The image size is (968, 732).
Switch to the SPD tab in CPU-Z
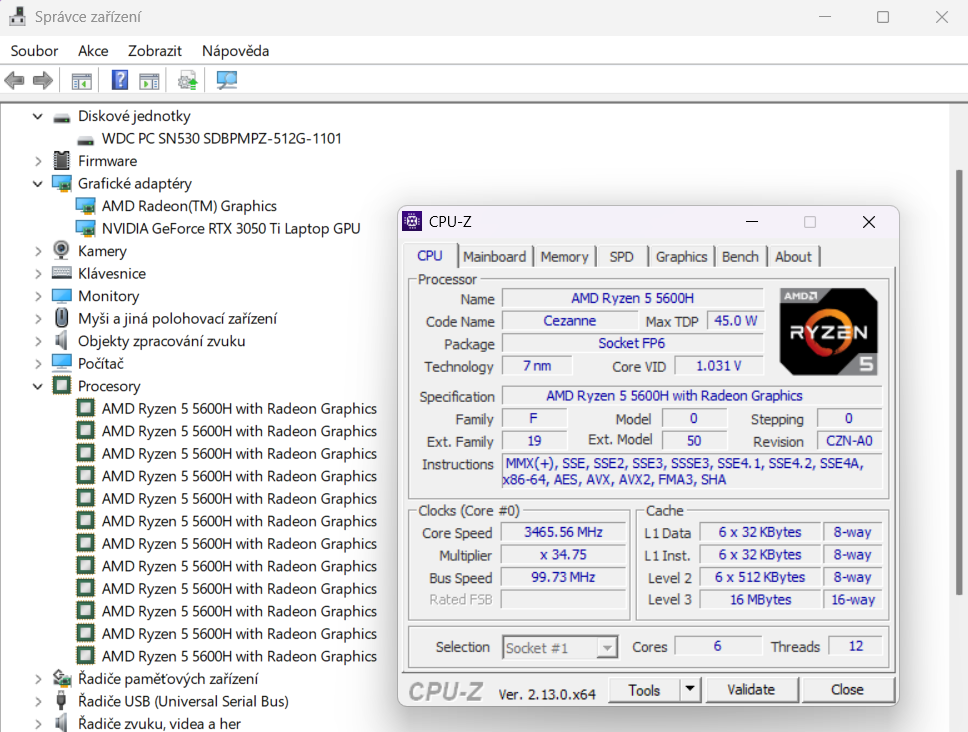tap(622, 256)
